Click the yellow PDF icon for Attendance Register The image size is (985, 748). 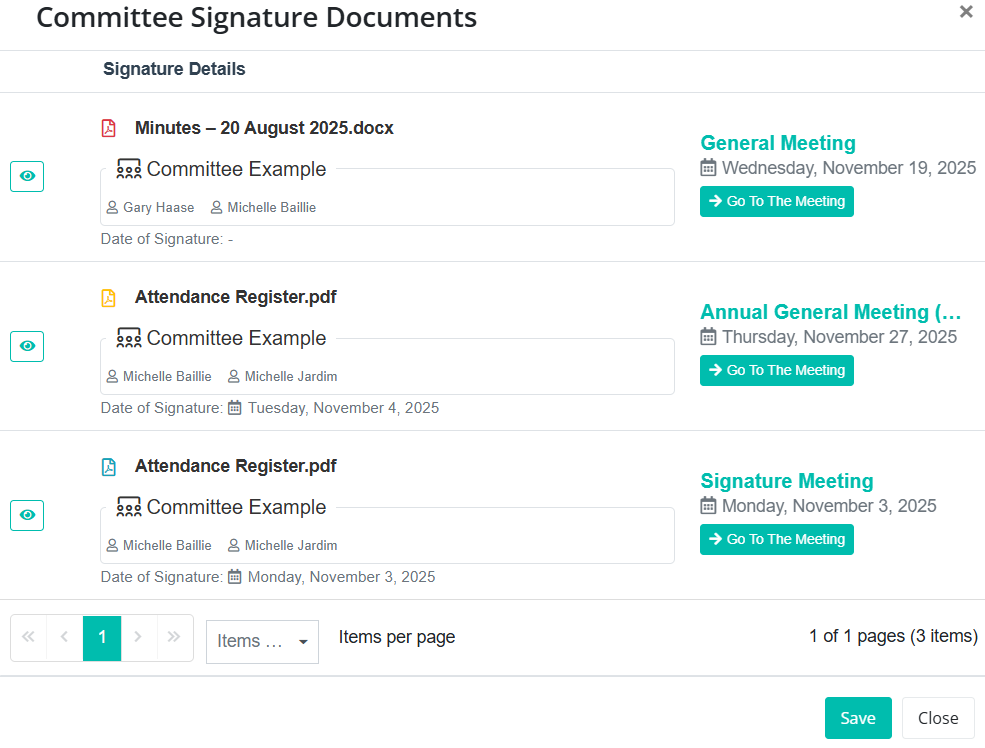pos(109,297)
